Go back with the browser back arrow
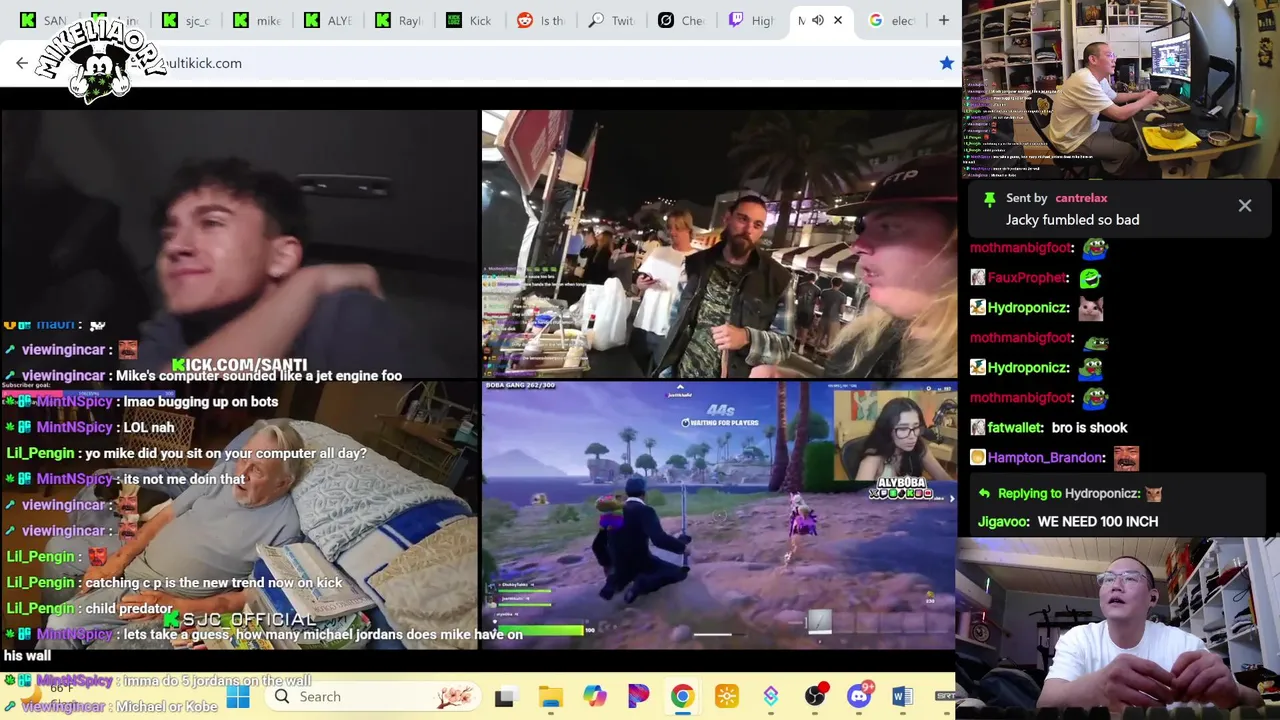The height and width of the screenshot is (720, 1280). (x=22, y=63)
